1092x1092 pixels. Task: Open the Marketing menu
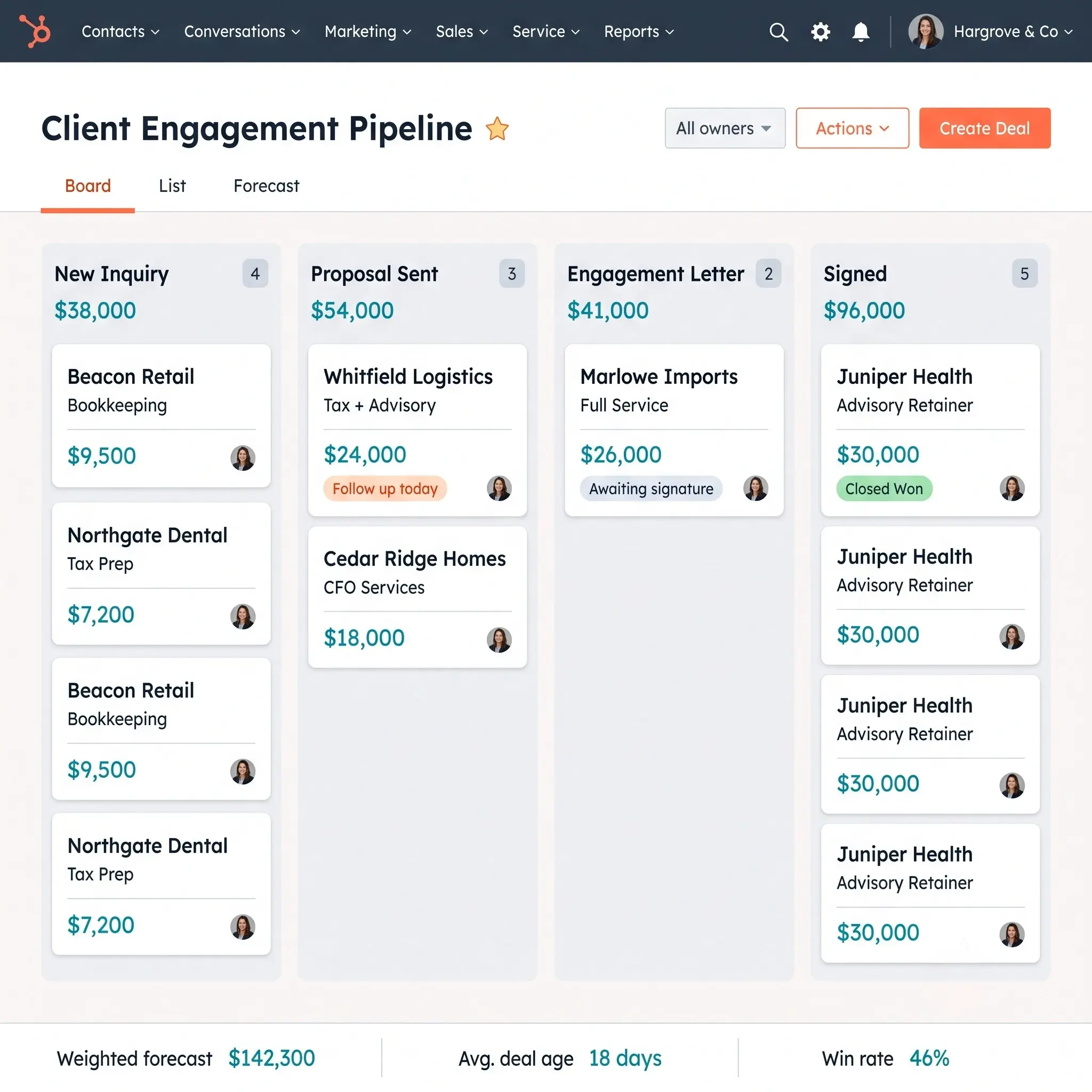click(367, 31)
